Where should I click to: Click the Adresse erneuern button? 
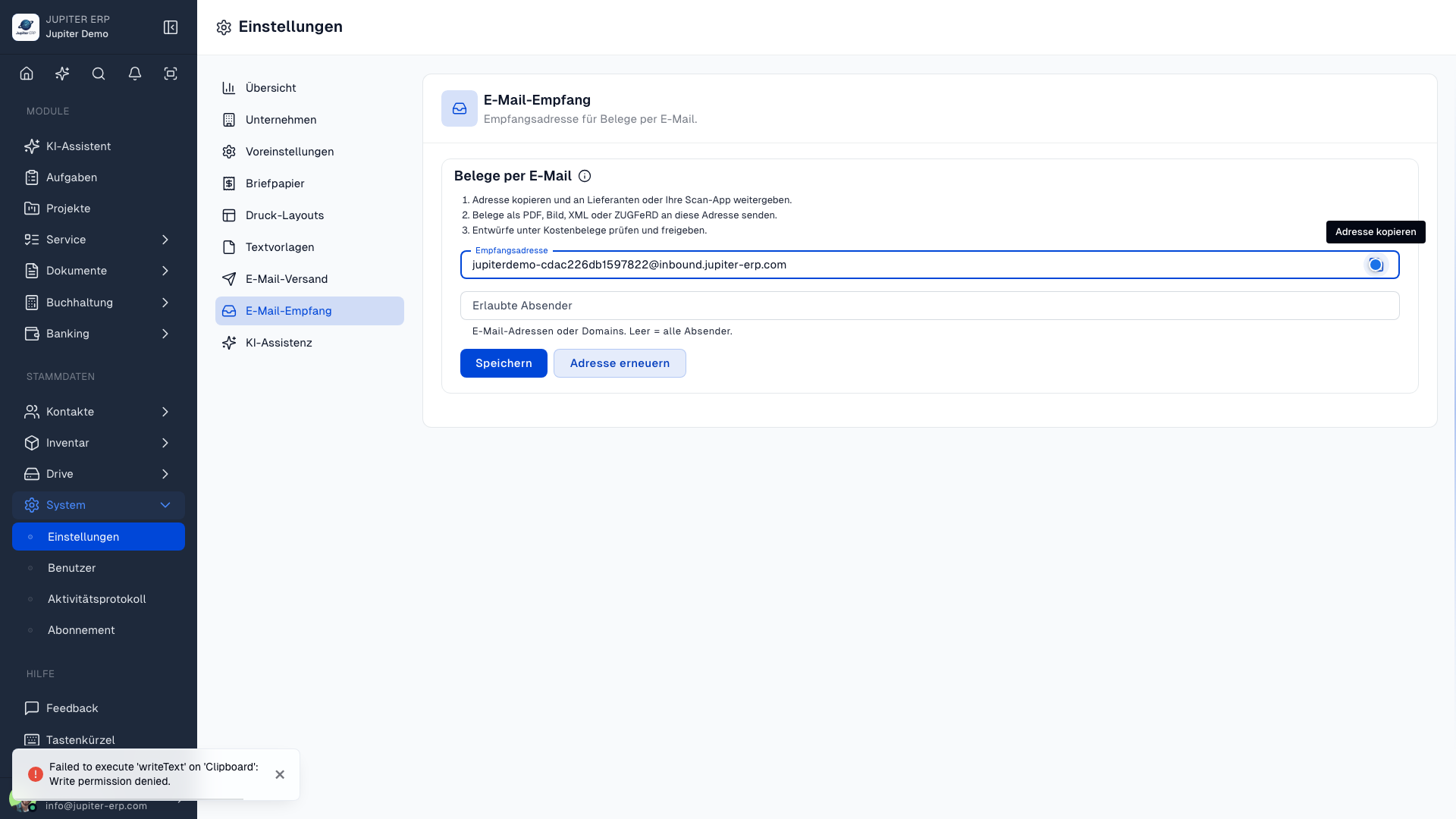620,363
